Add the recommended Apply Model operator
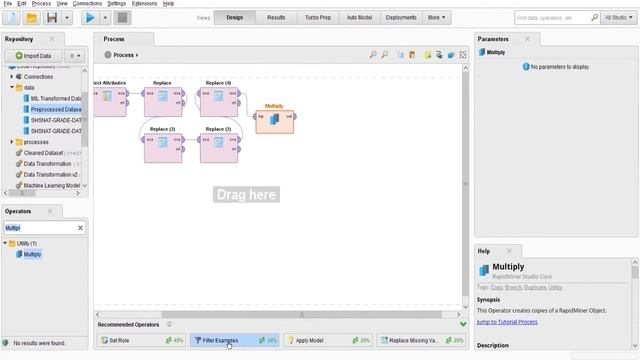Screen dimensions: 640x360 [328, 340]
